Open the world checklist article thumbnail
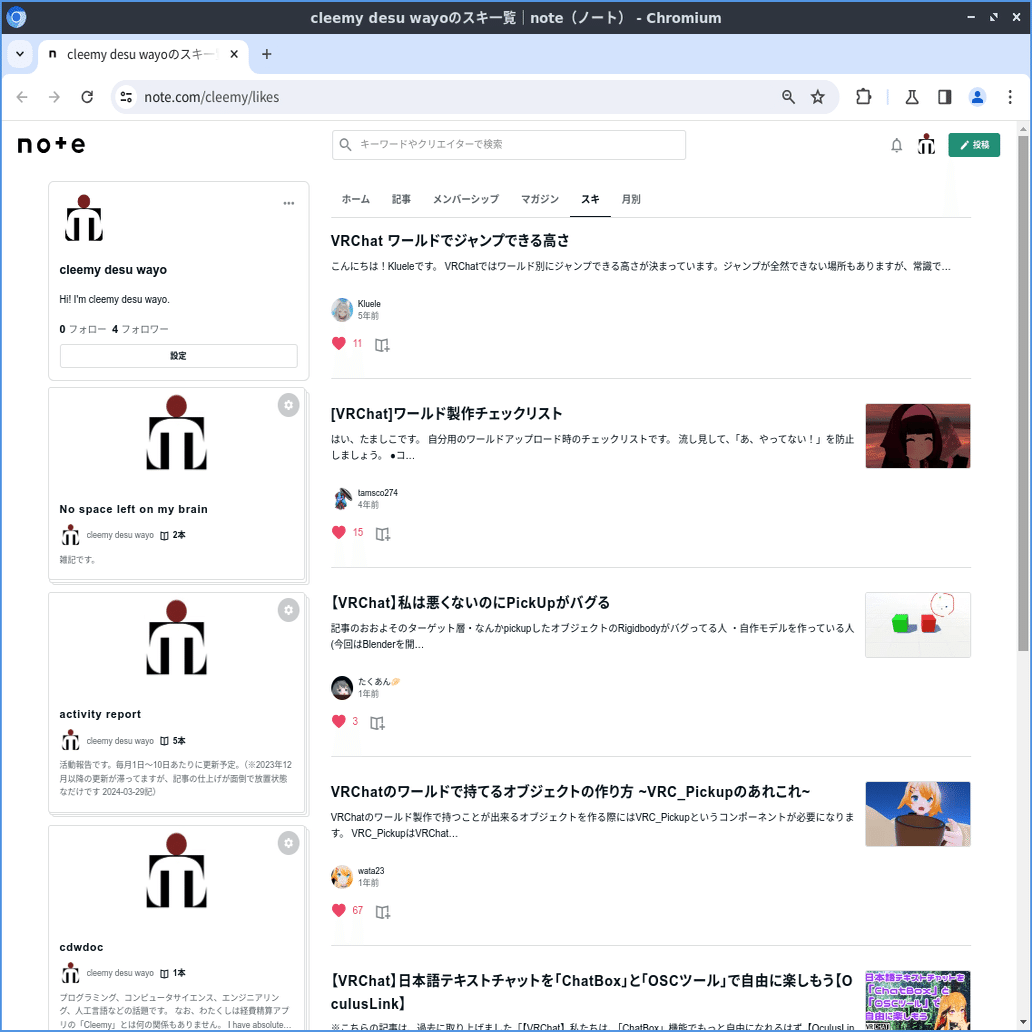This screenshot has width=1032, height=1032. point(917,436)
